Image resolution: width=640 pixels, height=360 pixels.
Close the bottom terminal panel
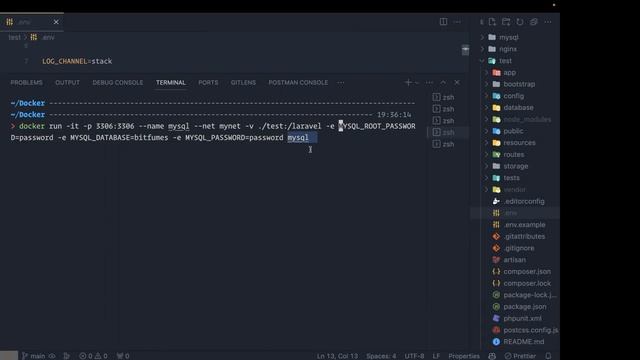click(x=457, y=82)
